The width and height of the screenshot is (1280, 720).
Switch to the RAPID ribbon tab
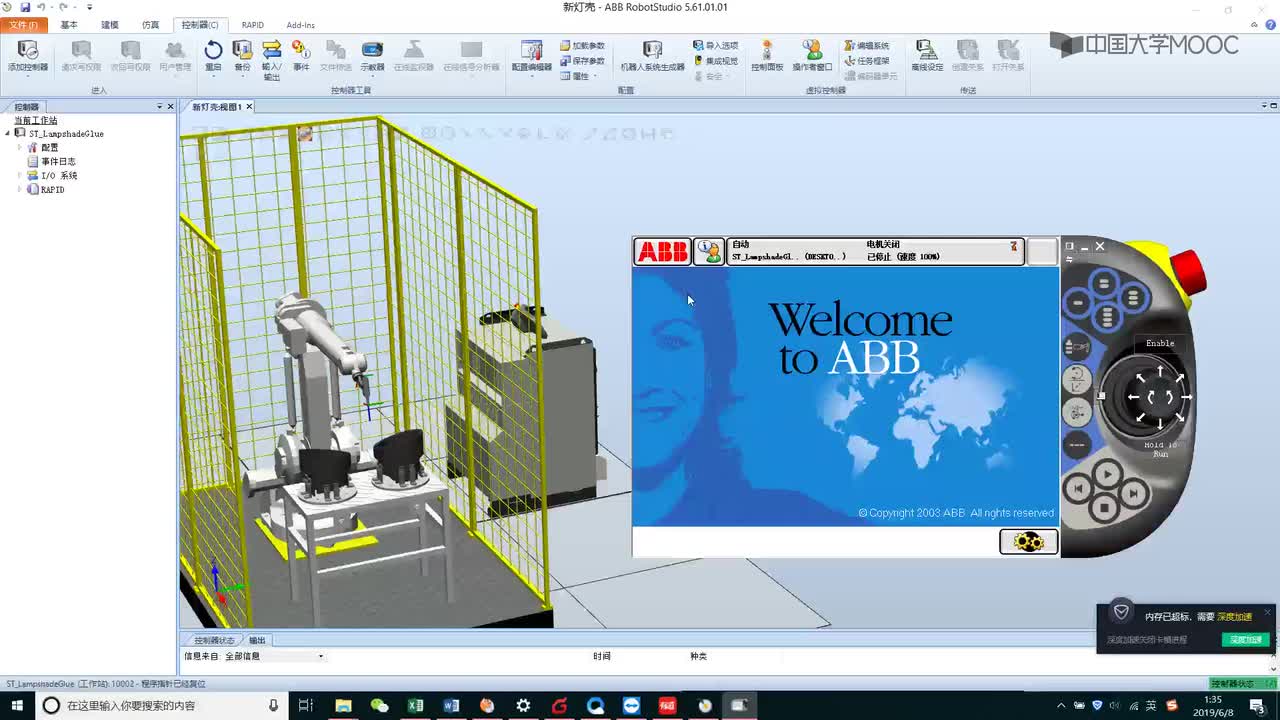[253, 25]
